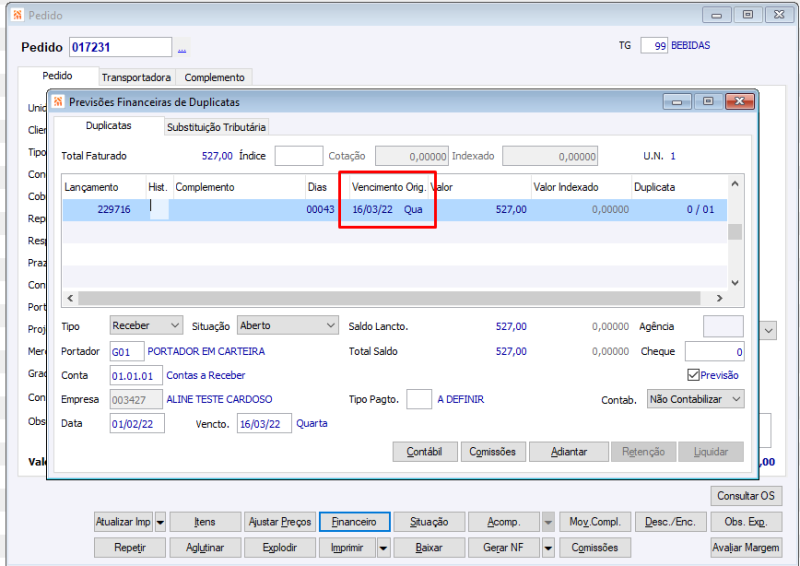Click the Obs. Exp. button
This screenshot has height=566, width=800.
[746, 522]
